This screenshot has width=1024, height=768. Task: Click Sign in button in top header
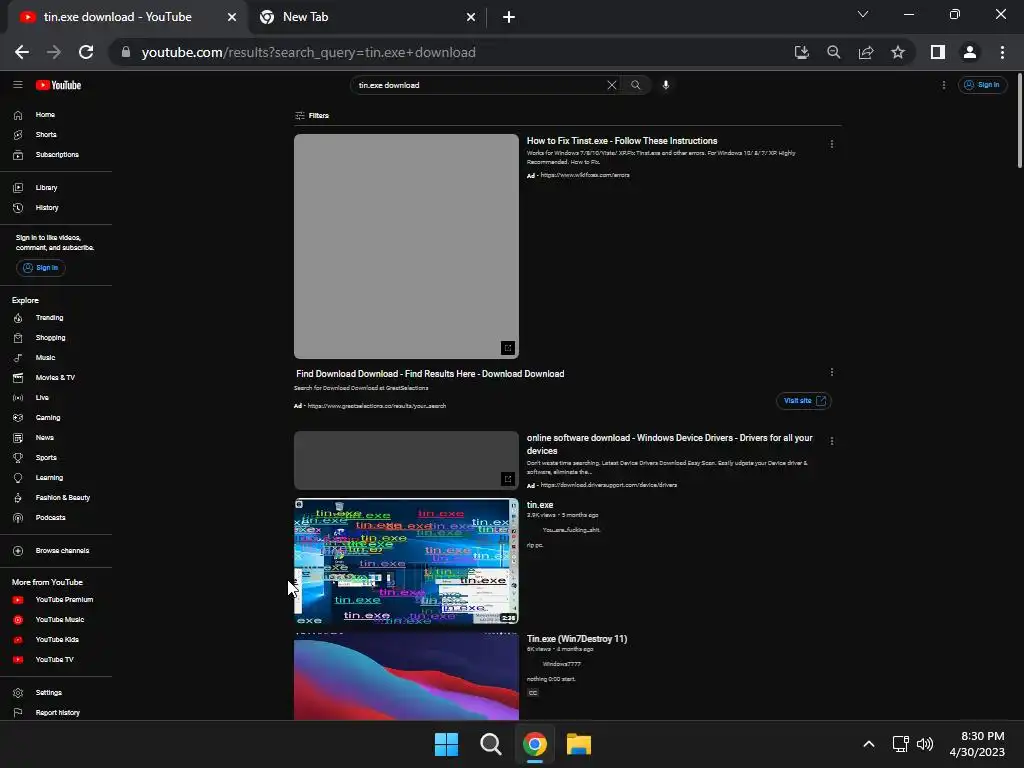pyautogui.click(x=982, y=85)
